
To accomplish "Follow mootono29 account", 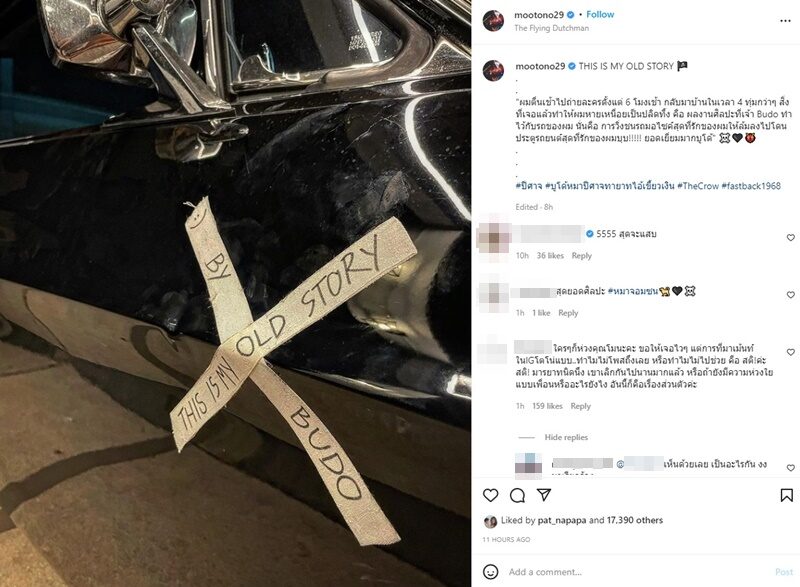I will coord(600,14).
